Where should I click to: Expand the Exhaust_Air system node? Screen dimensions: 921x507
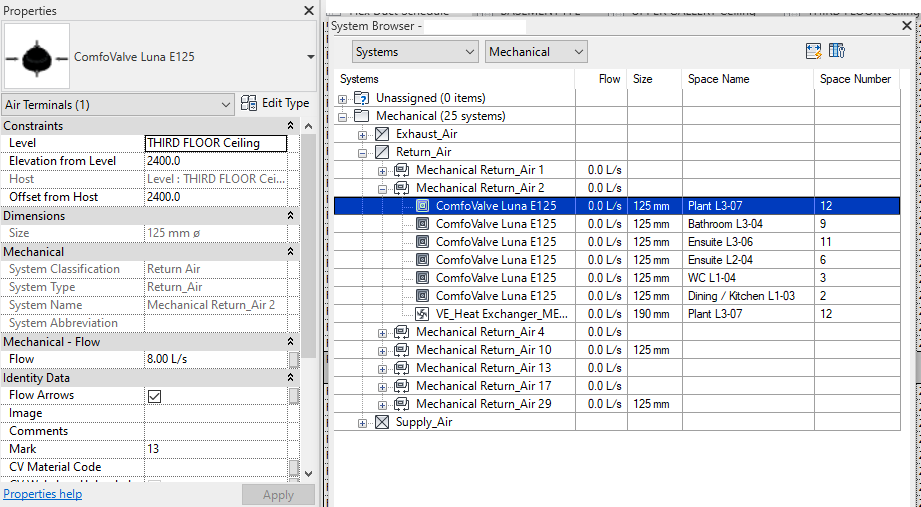pyautogui.click(x=362, y=135)
